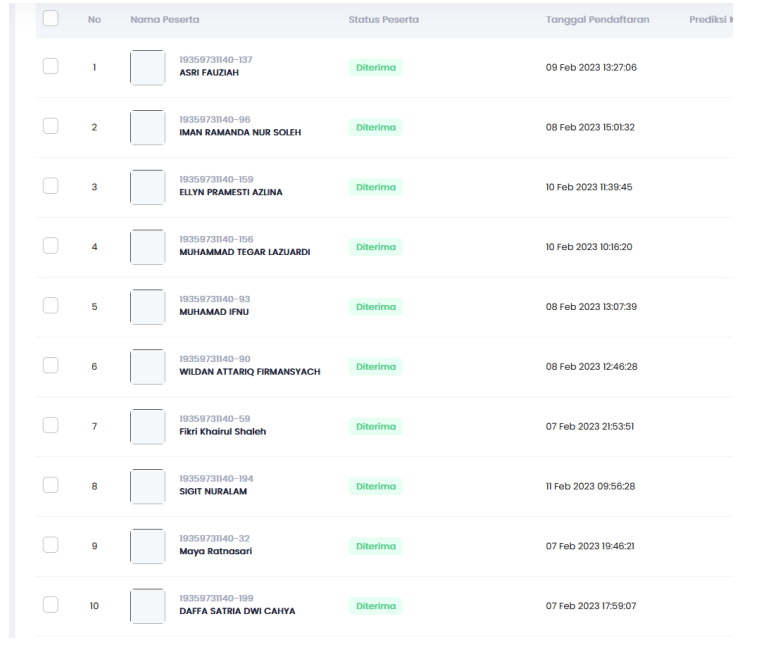Select registration date 07 Feb 2023 19:46:21

(590, 546)
